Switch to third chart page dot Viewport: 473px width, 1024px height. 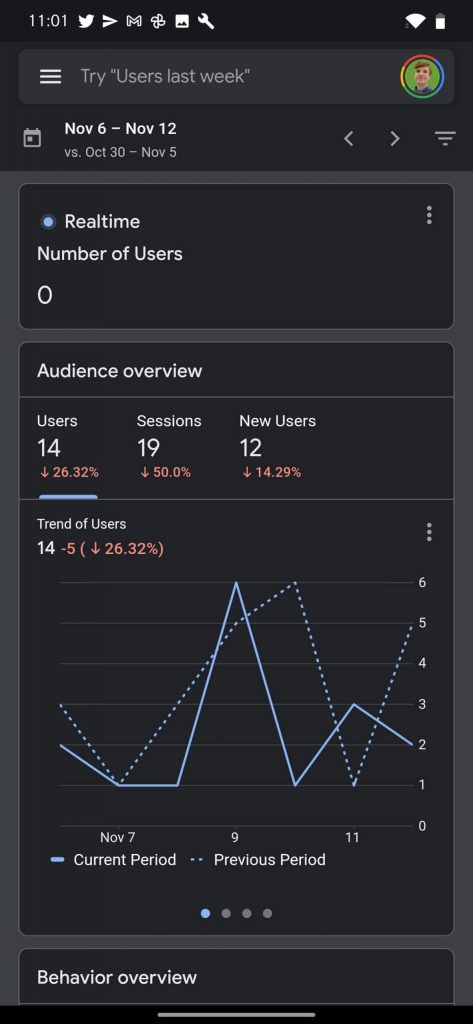tap(246, 913)
